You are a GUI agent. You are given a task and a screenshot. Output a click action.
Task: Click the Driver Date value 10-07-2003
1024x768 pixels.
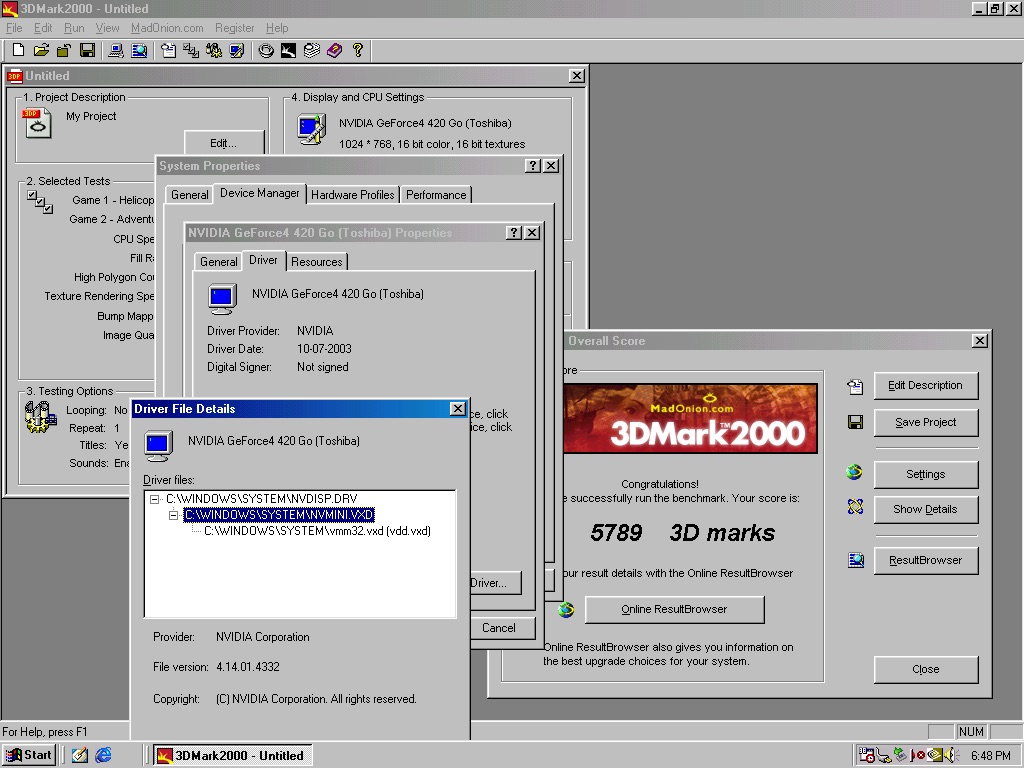coord(324,349)
